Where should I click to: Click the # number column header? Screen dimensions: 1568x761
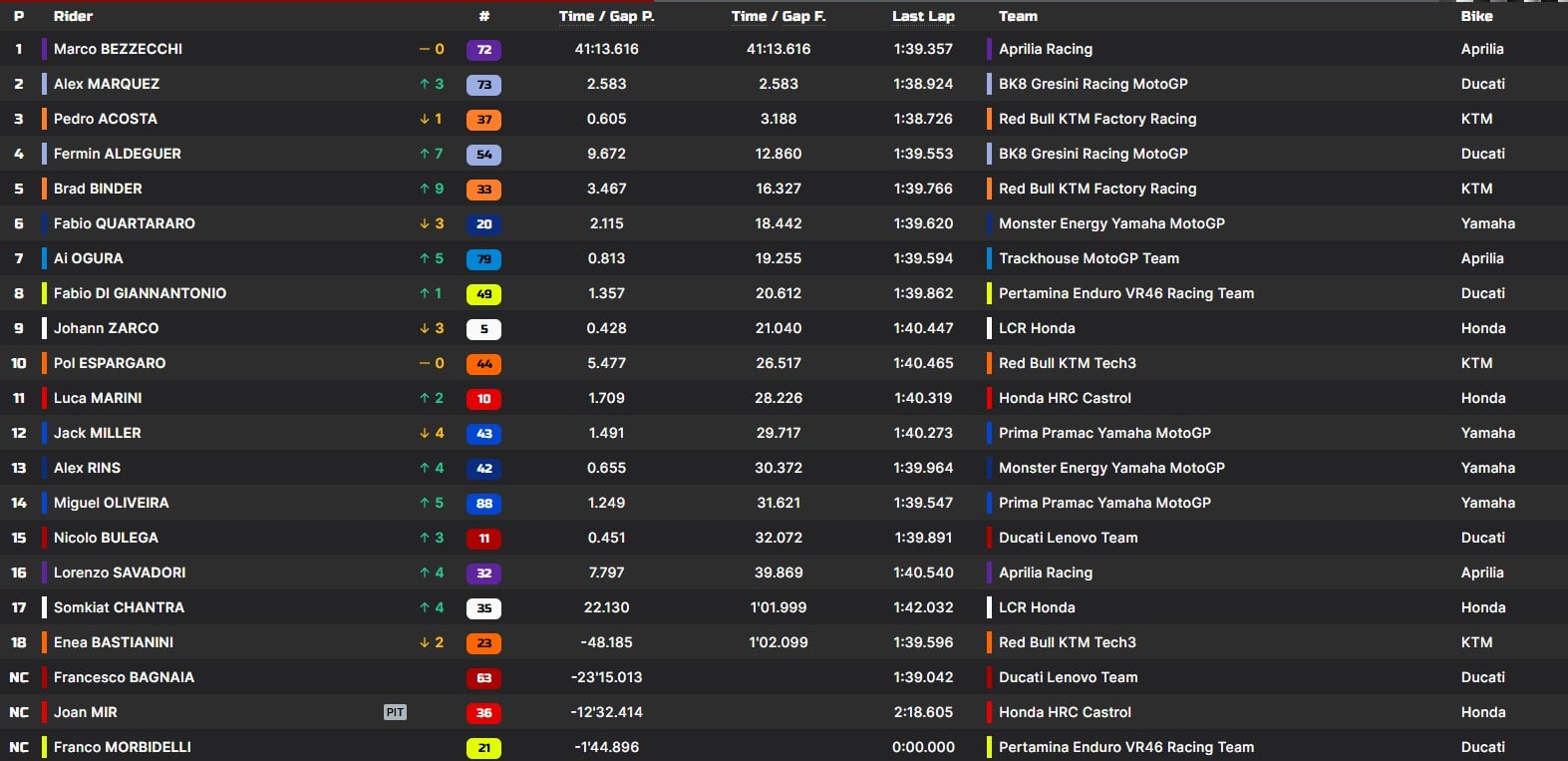tap(483, 16)
